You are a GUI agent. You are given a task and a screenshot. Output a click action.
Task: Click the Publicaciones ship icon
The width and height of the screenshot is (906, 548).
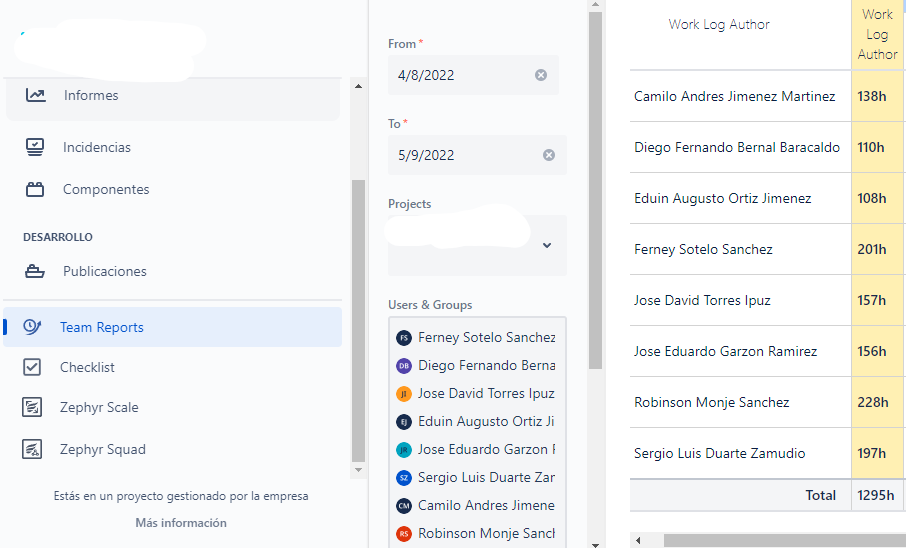pos(35,271)
